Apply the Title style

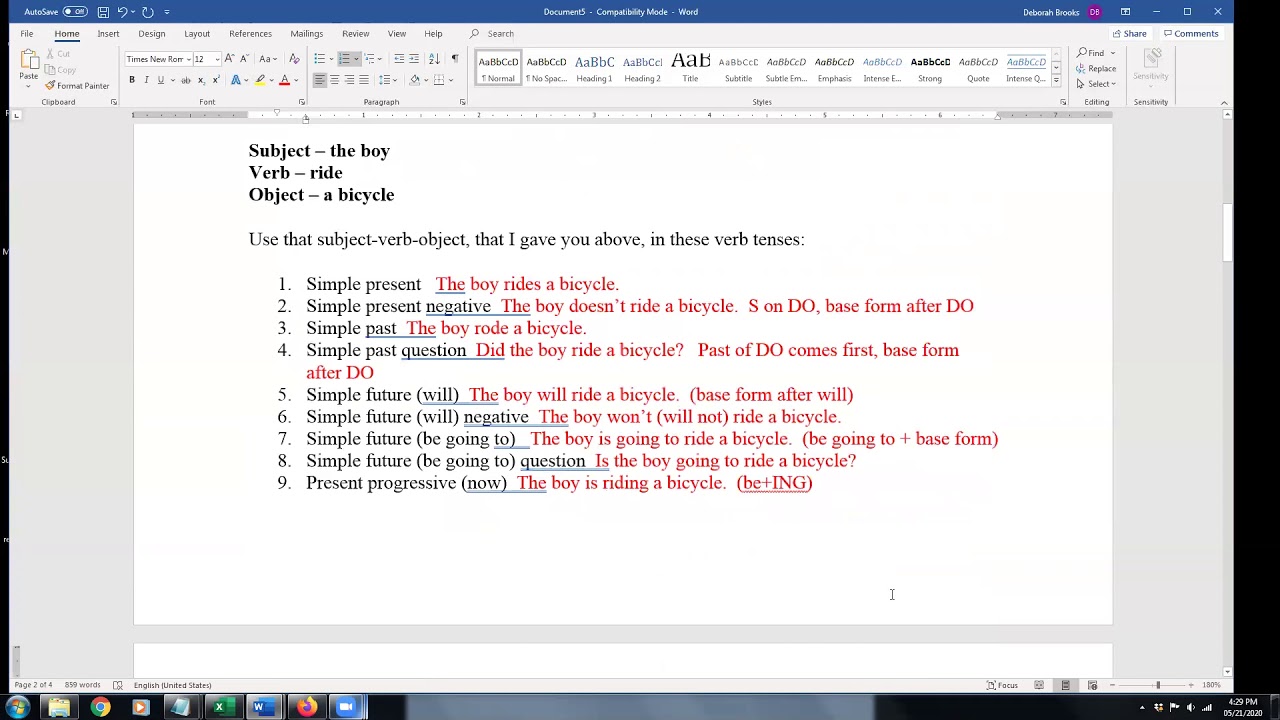(690, 68)
